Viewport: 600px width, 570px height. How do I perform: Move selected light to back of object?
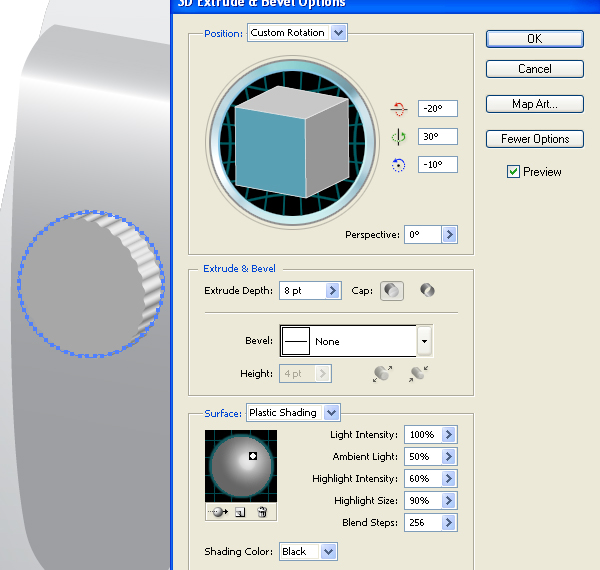pyautogui.click(x=218, y=512)
